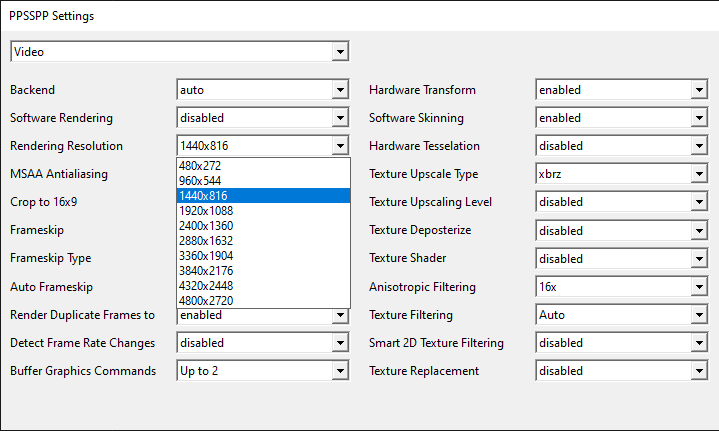Click the Software Skinning label
This screenshot has width=719, height=431.
click(x=416, y=118)
